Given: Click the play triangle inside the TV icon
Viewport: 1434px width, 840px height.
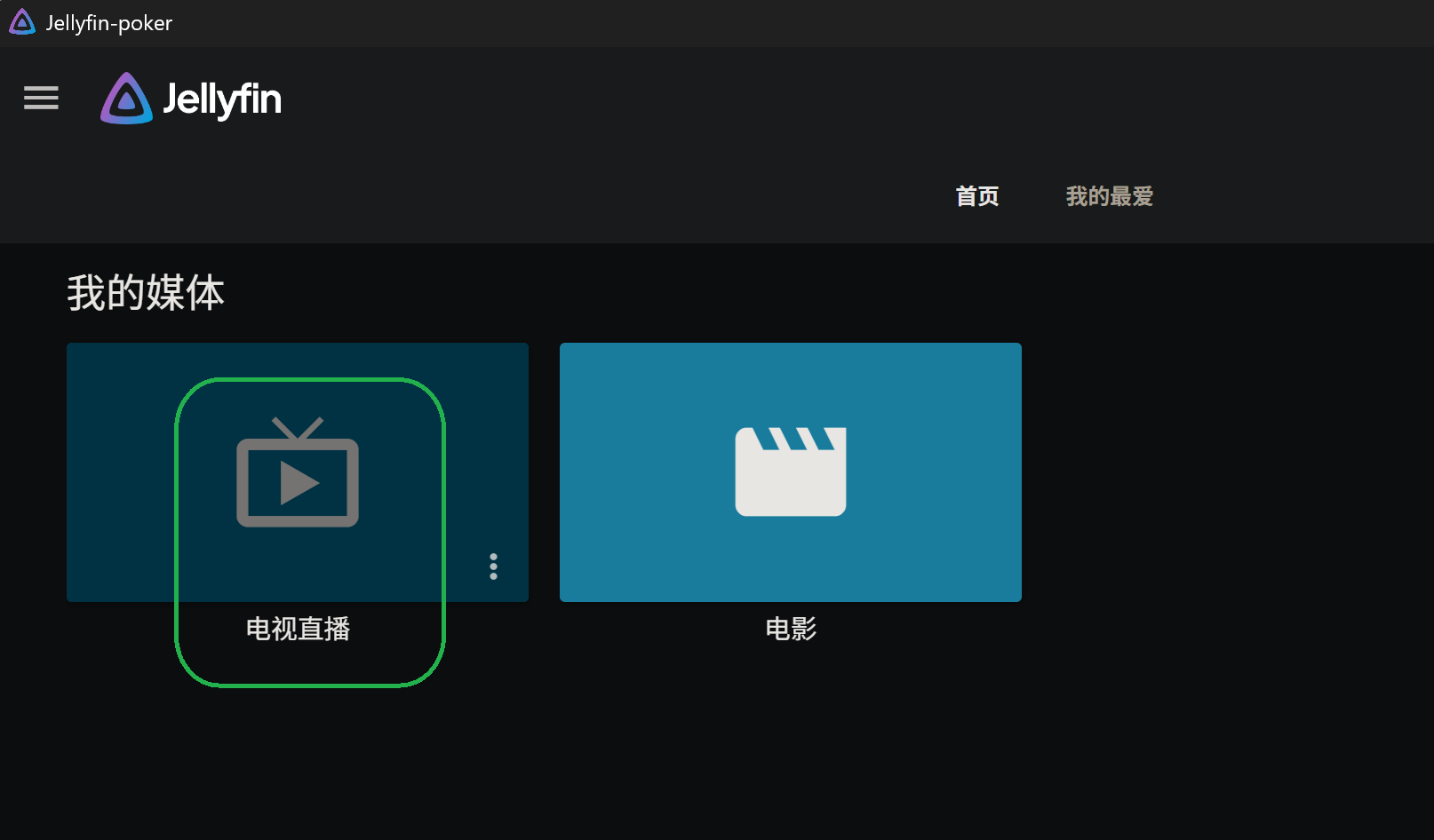Looking at the screenshot, I should [299, 484].
